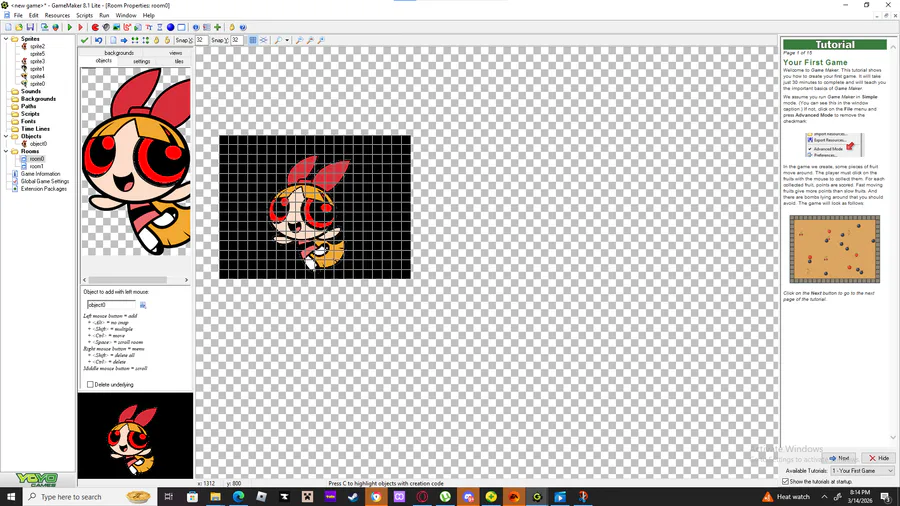Click Next in the Tutorial panel
Image resolution: width=900 pixels, height=506 pixels.
(x=839, y=458)
